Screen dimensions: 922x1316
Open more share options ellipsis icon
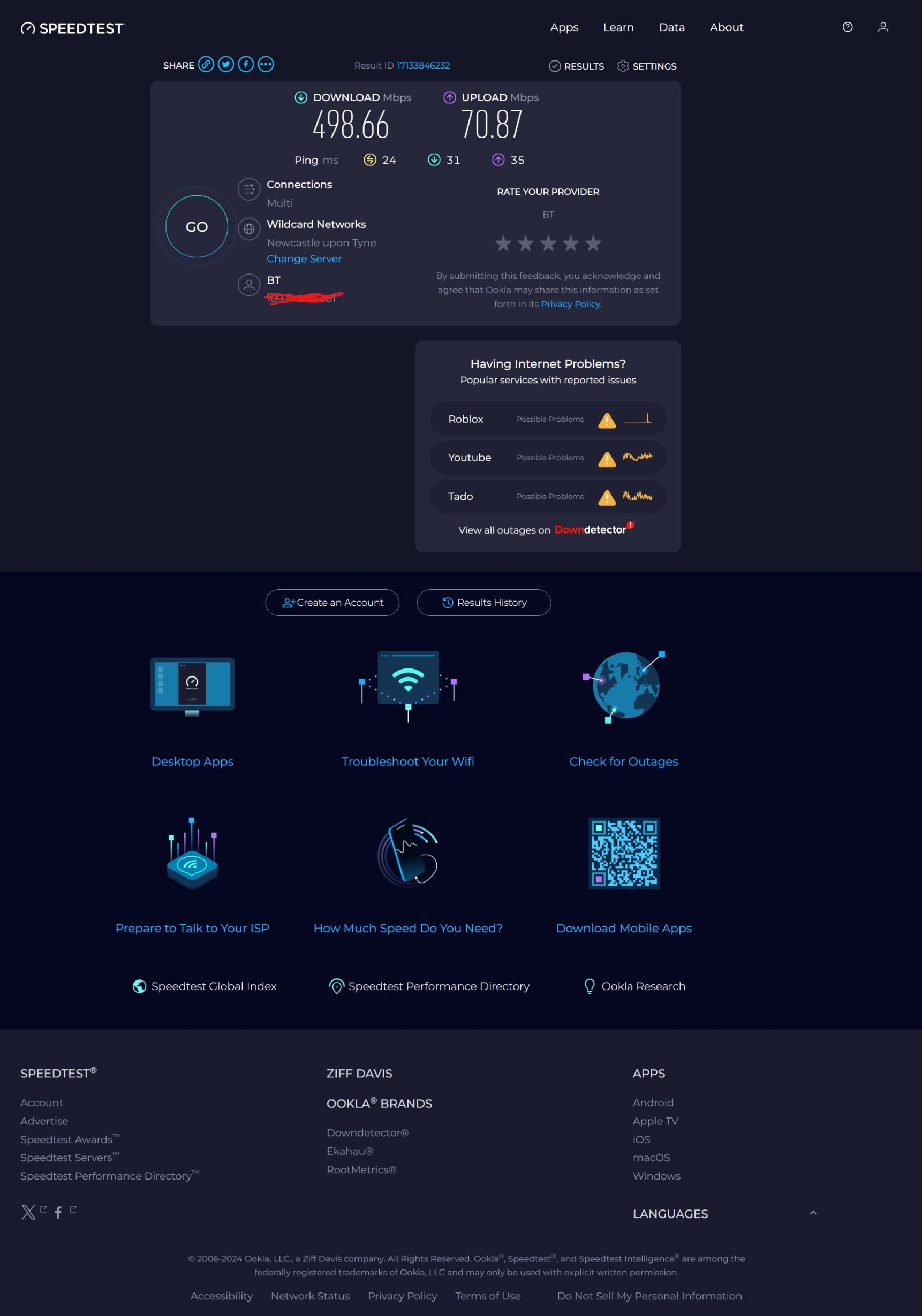[266, 64]
